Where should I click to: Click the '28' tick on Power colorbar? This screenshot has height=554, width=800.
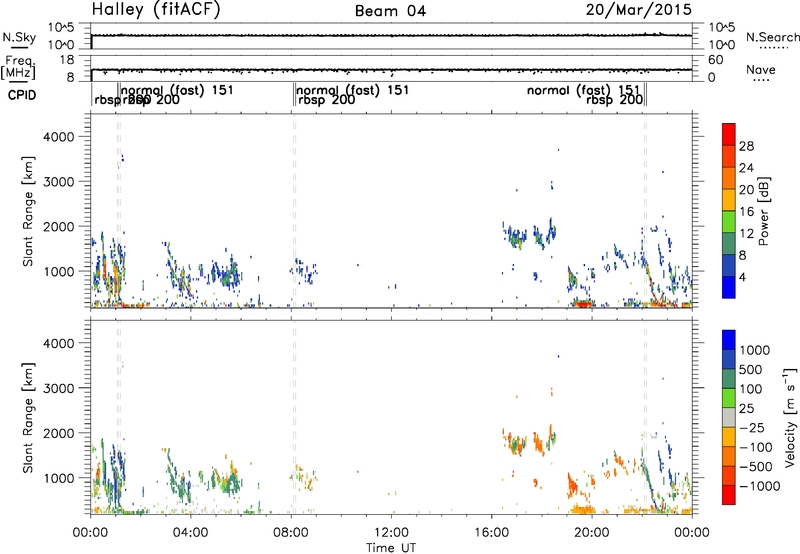[746, 146]
